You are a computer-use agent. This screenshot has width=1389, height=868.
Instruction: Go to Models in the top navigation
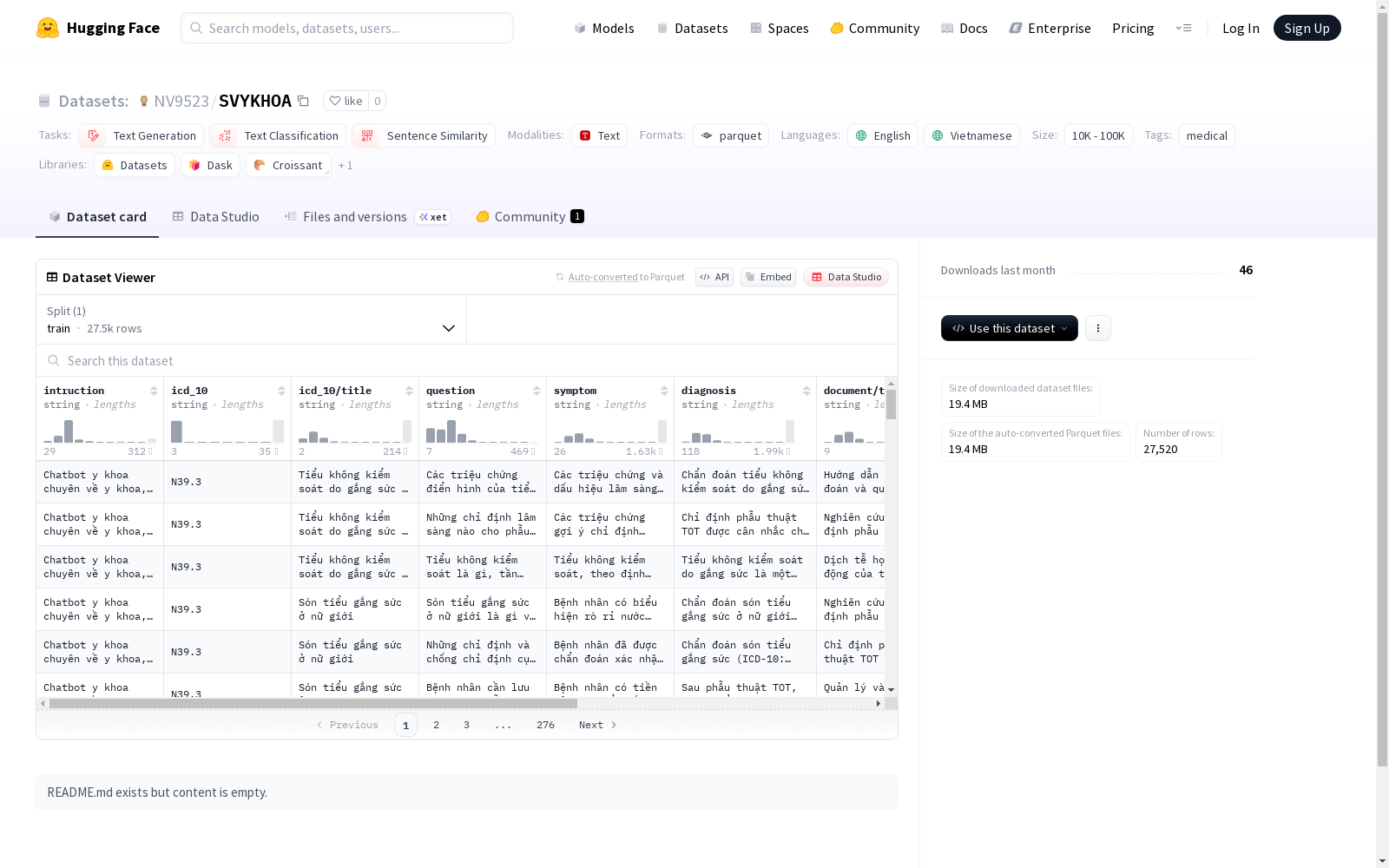(x=604, y=28)
